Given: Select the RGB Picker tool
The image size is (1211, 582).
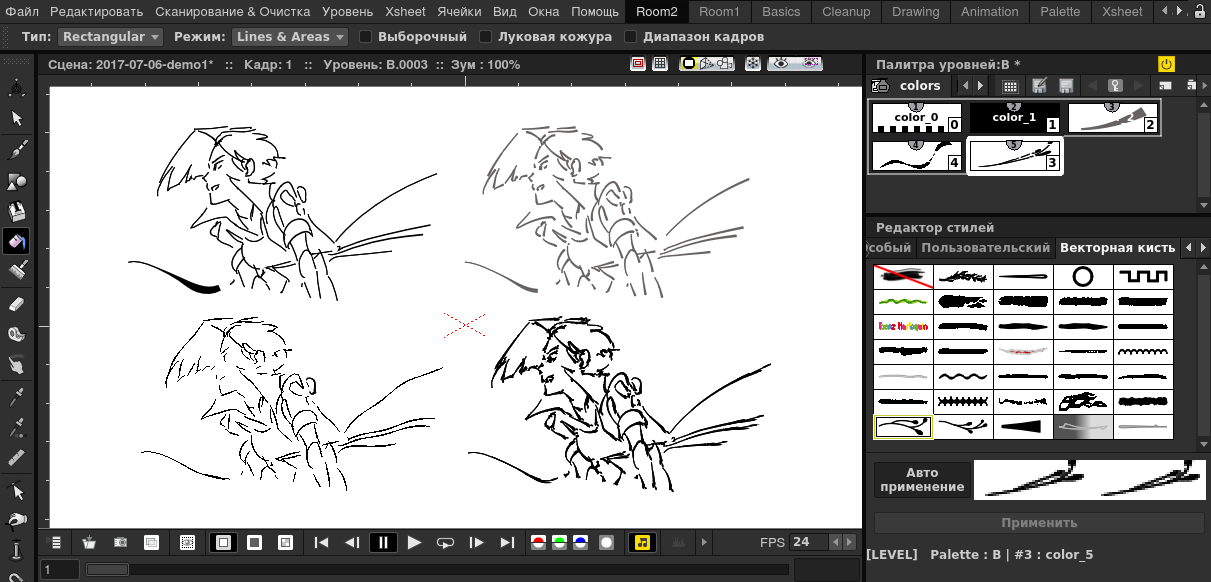Looking at the screenshot, I should click(16, 428).
